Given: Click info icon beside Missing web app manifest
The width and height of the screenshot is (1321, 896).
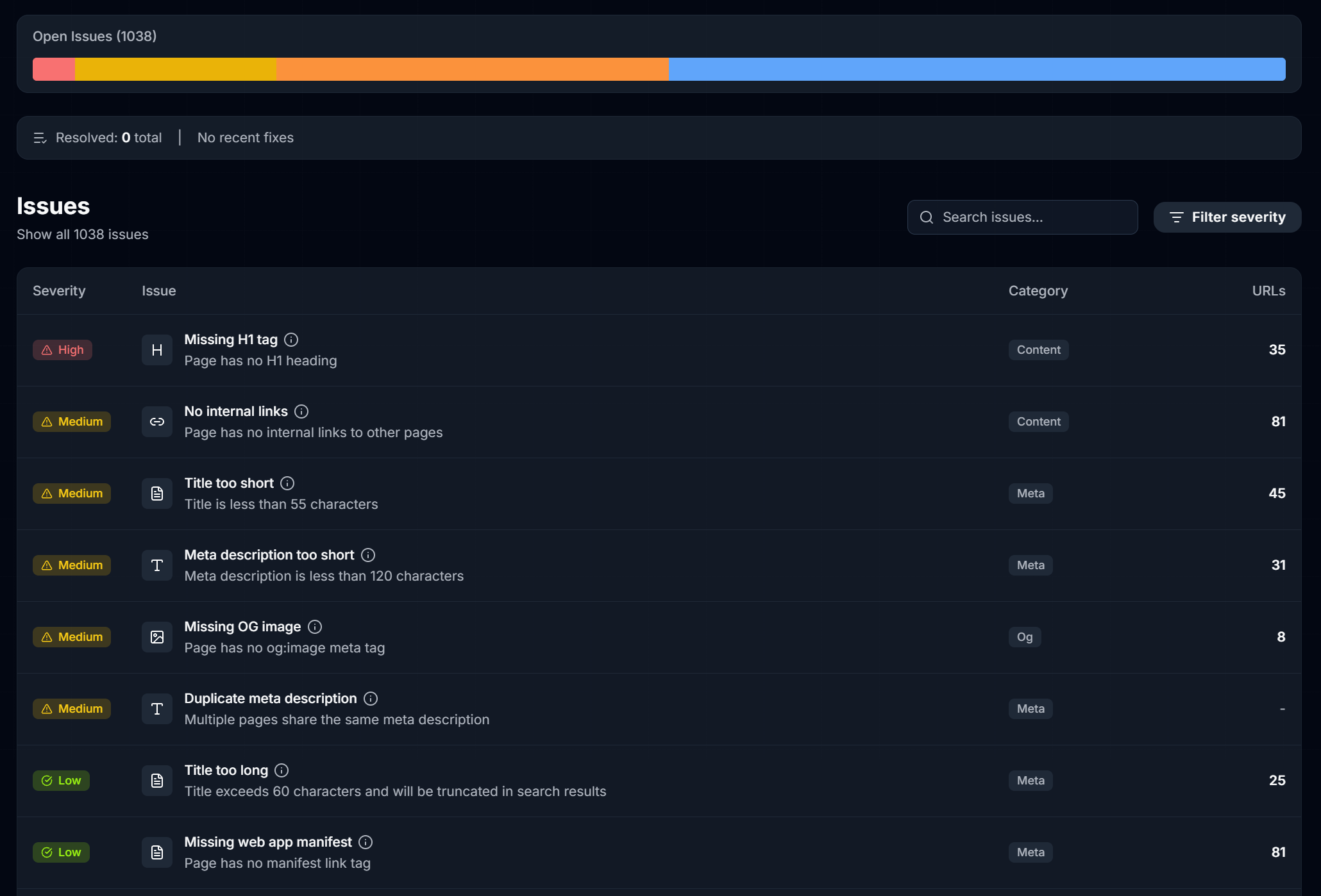Looking at the screenshot, I should pyautogui.click(x=366, y=842).
